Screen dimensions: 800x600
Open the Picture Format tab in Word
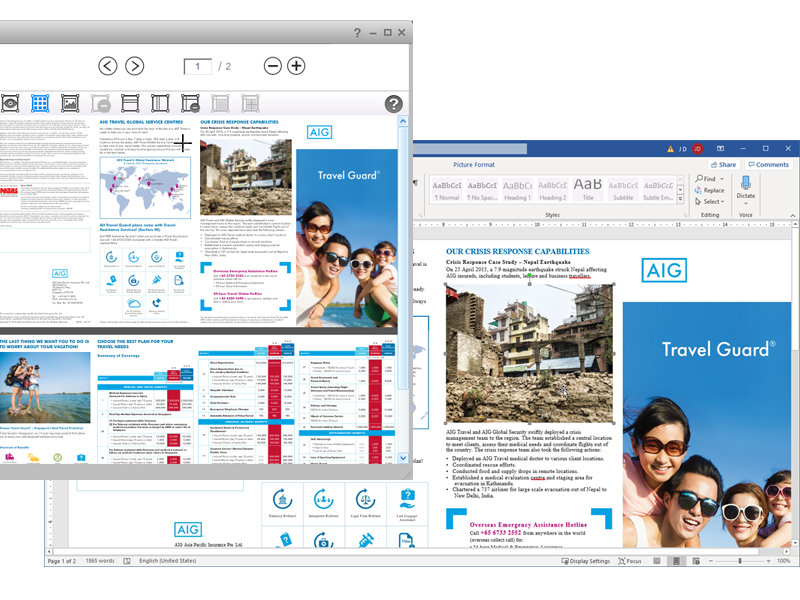tap(474, 165)
